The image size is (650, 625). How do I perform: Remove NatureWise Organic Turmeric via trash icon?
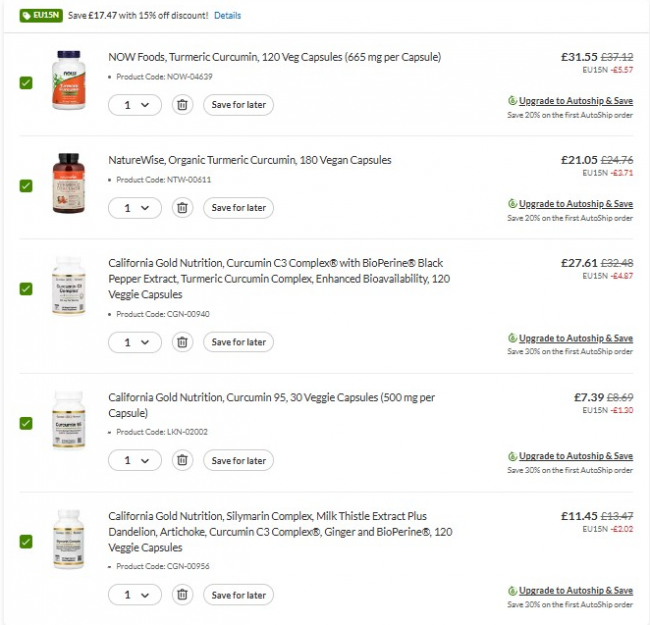pos(181,208)
